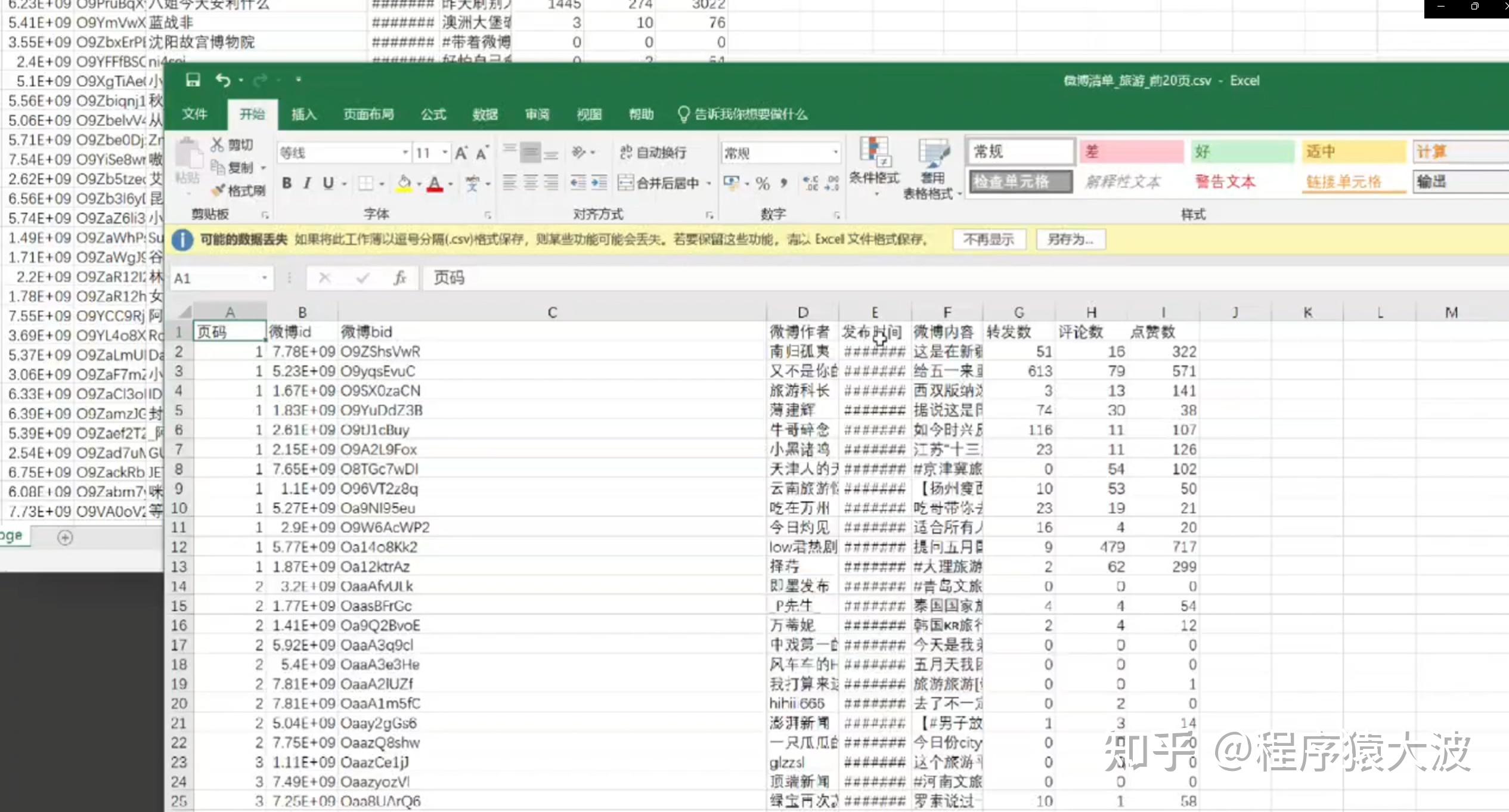Toggle italic formatting with the I icon
The height and width of the screenshot is (812, 1509).
[x=306, y=184]
